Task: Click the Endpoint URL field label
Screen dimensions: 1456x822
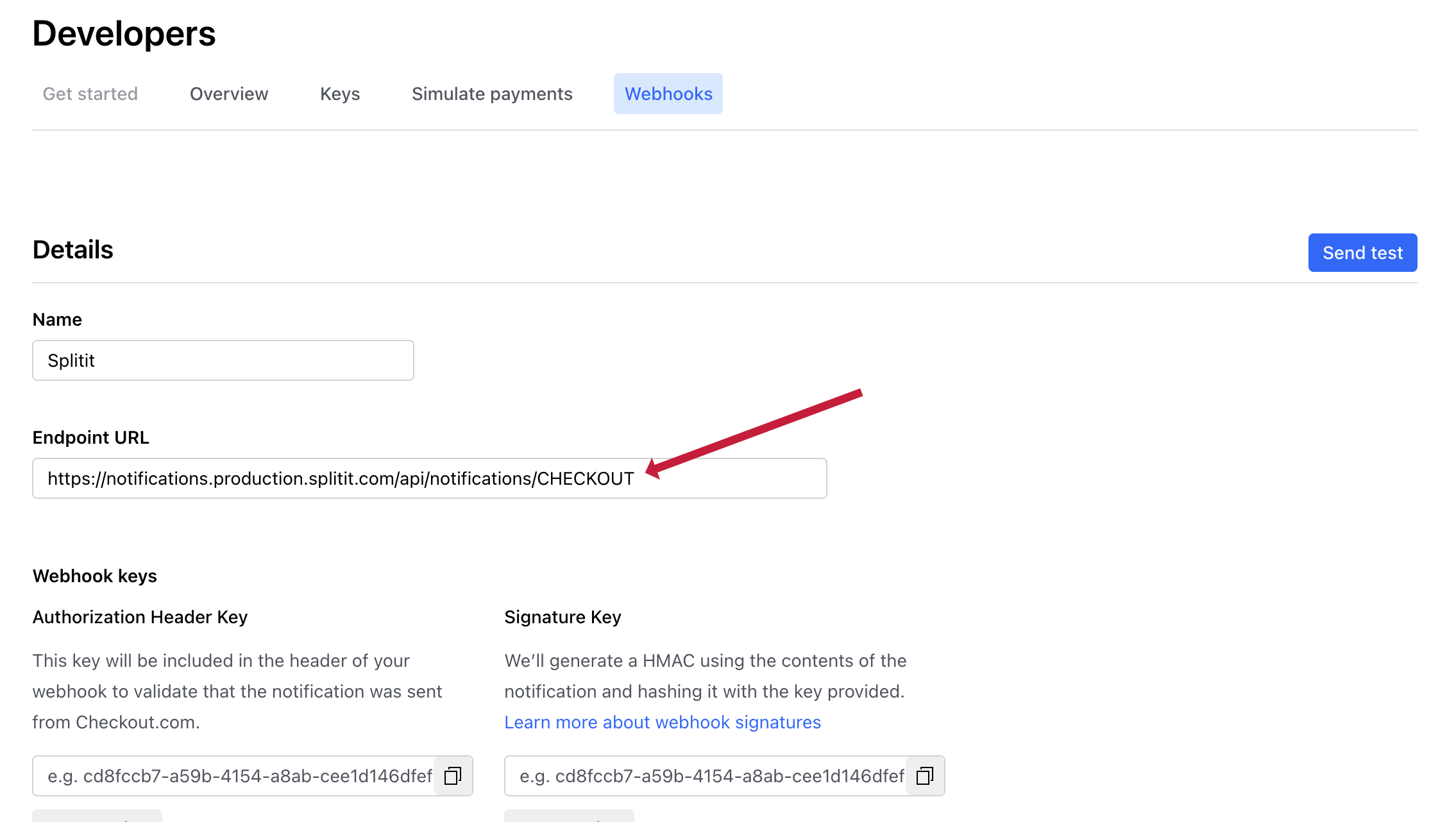Action: [x=91, y=437]
